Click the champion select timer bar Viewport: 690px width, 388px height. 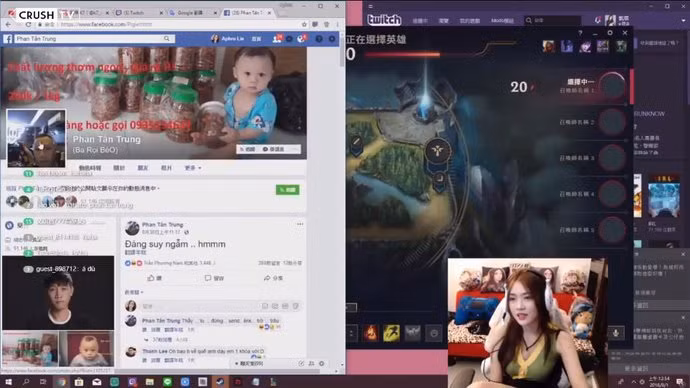[402, 55]
